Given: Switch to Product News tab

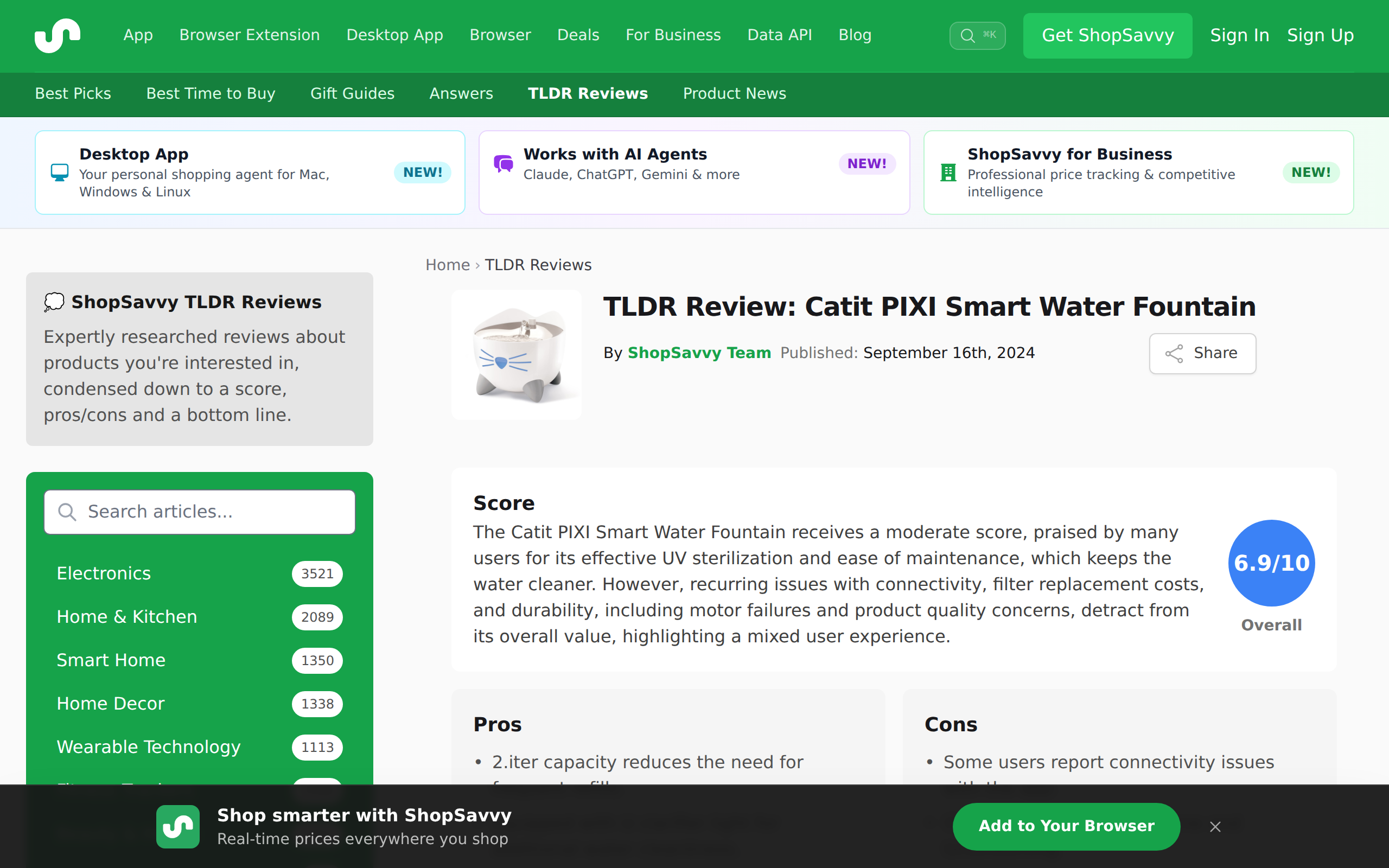Looking at the screenshot, I should tap(734, 93).
